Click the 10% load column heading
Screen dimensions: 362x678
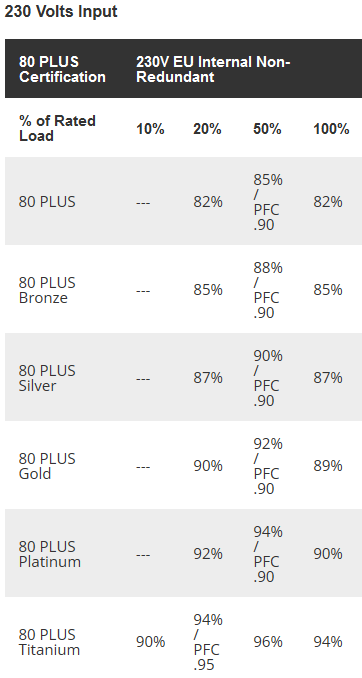(x=151, y=129)
